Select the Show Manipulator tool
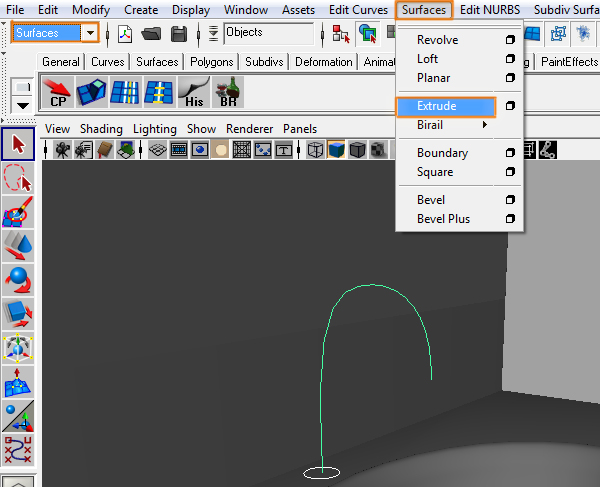The image size is (600, 487). pos(18,416)
